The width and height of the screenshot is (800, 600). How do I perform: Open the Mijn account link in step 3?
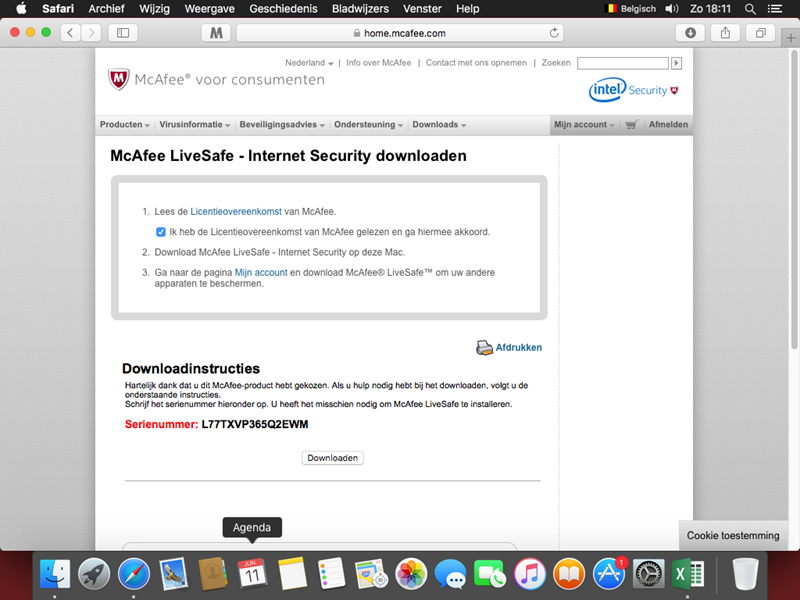tap(261, 272)
